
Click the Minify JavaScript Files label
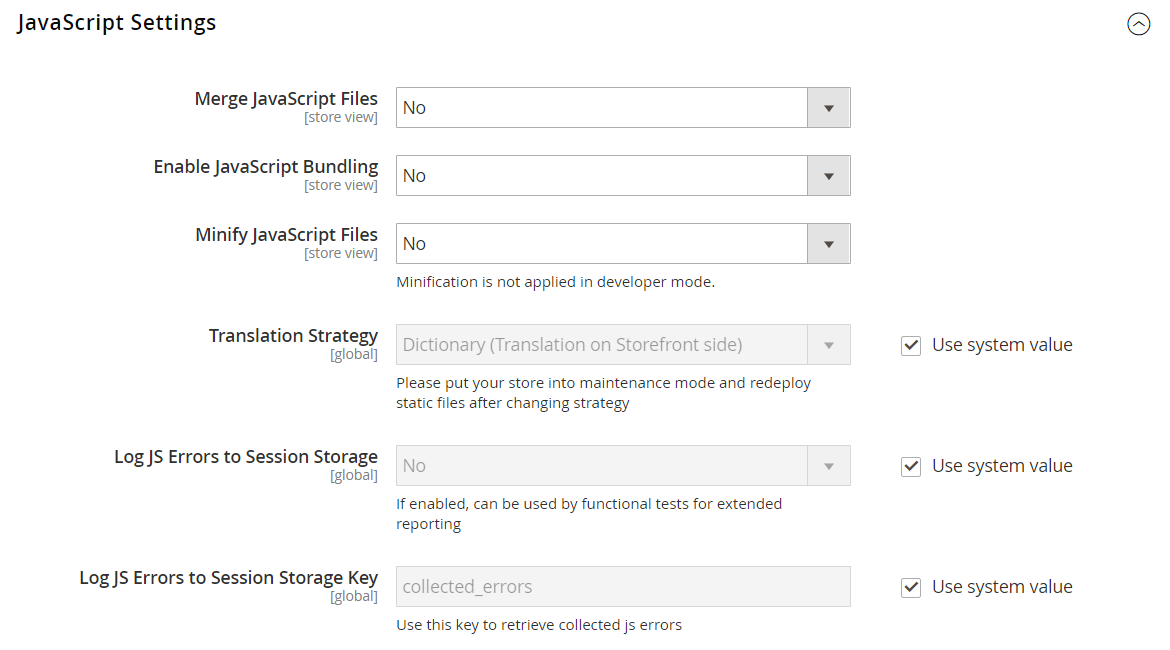286,235
